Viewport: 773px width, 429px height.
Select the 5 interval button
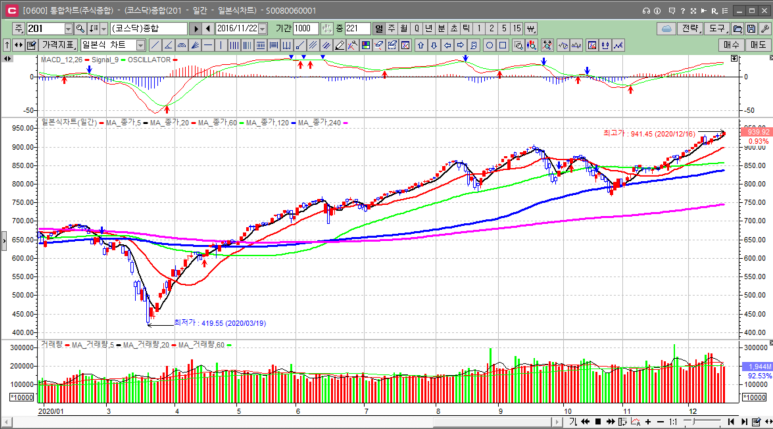(504, 29)
